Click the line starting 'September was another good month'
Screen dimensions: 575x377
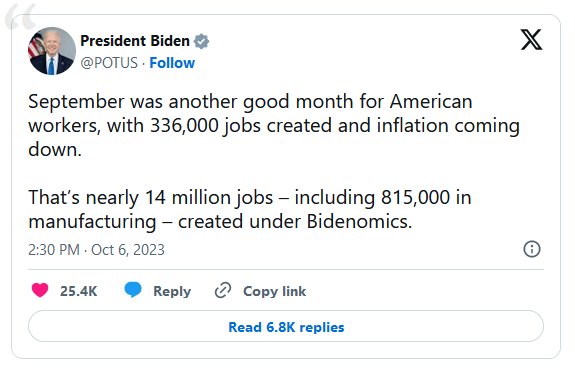[x=250, y=102]
